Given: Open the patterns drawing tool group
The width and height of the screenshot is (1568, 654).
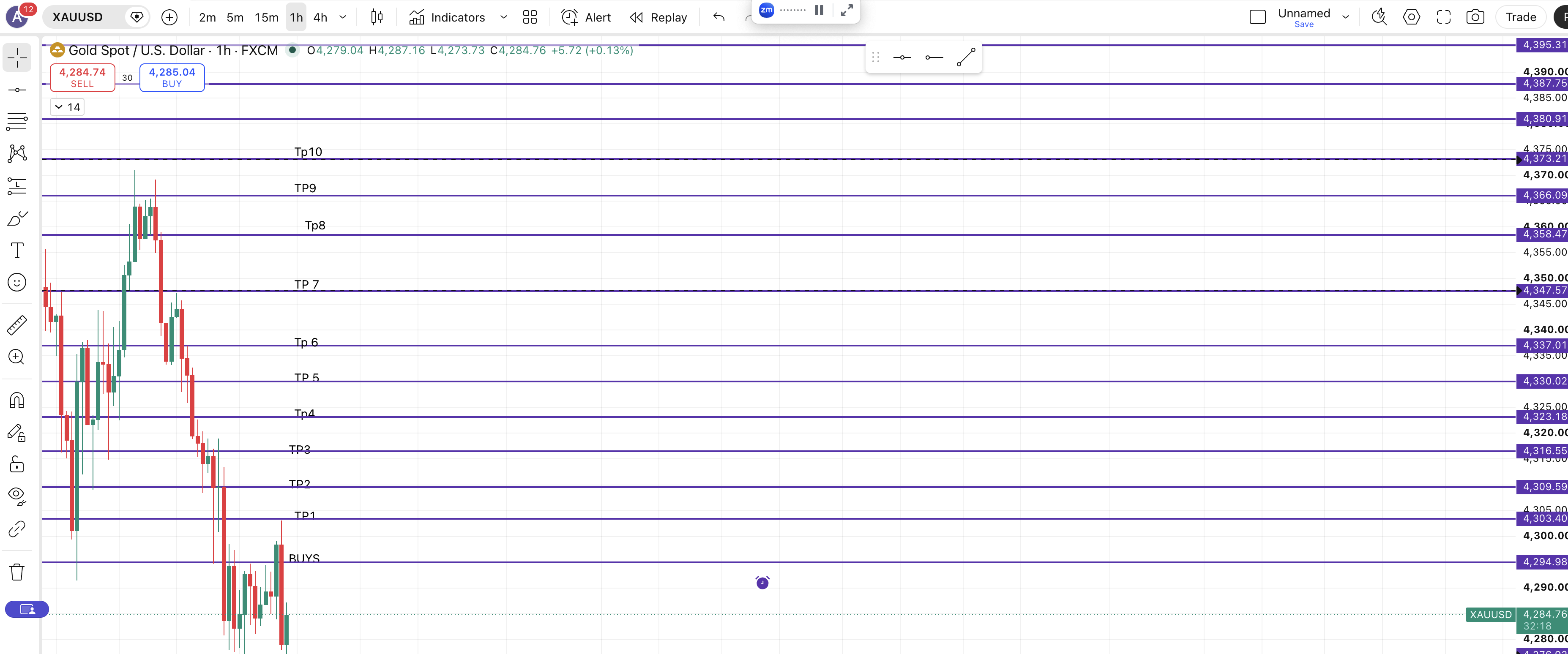Looking at the screenshot, I should [17, 153].
